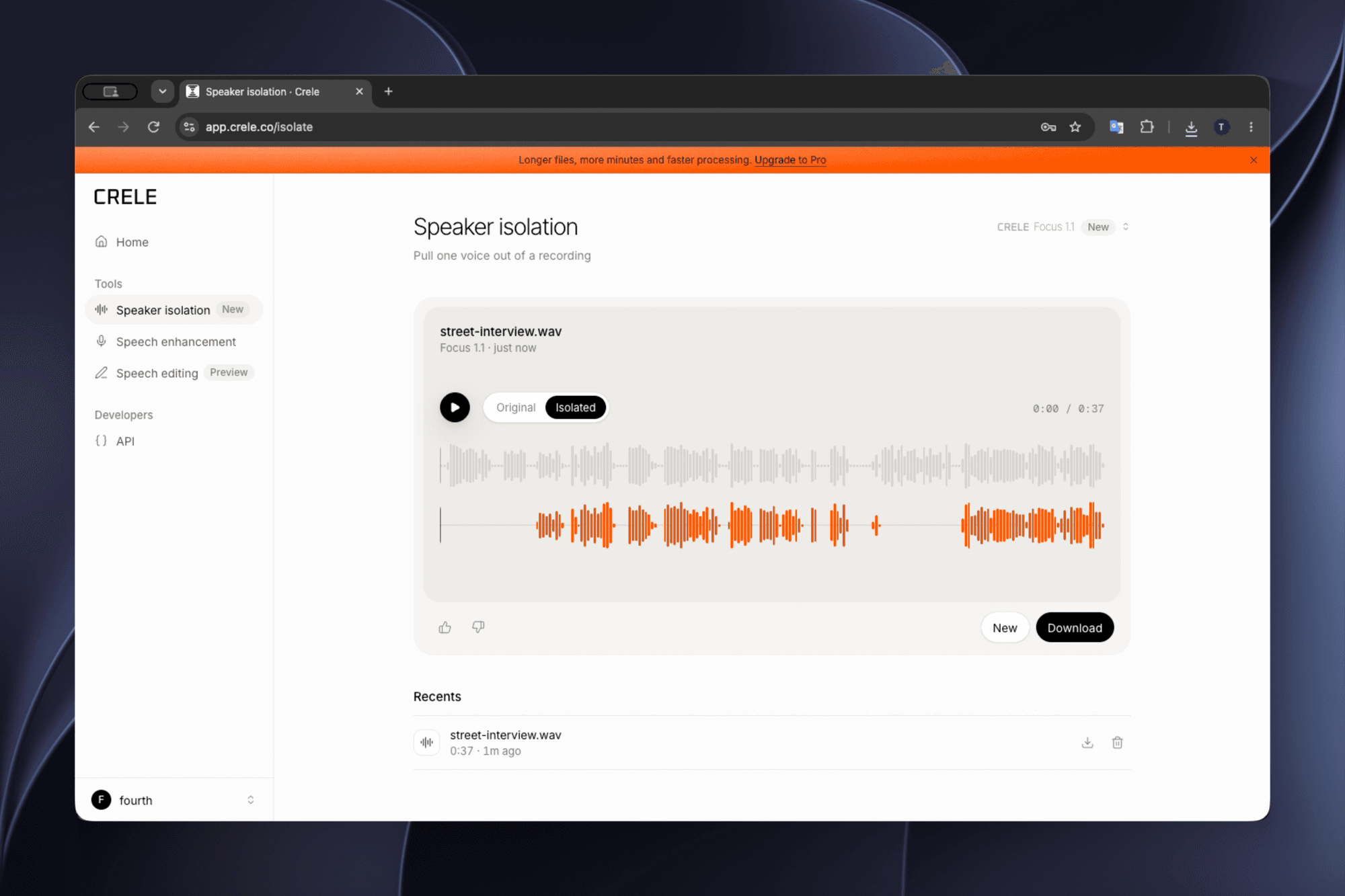The image size is (1345, 896).
Task: Download the isolated audio result
Action: [x=1075, y=627]
